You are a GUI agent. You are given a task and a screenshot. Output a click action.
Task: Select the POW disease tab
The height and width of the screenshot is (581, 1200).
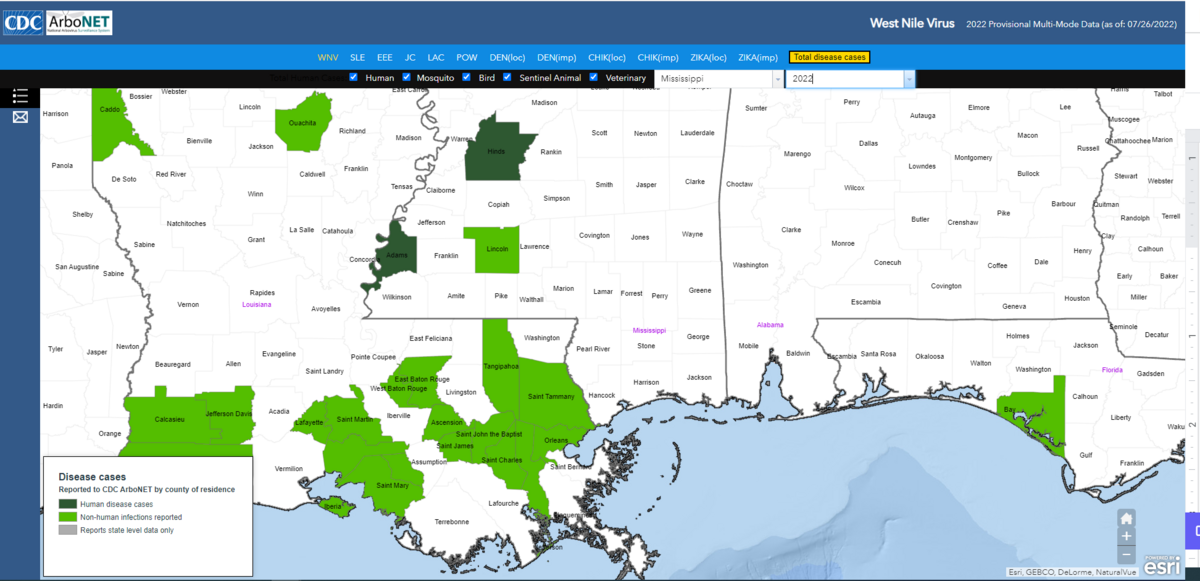[x=467, y=57]
